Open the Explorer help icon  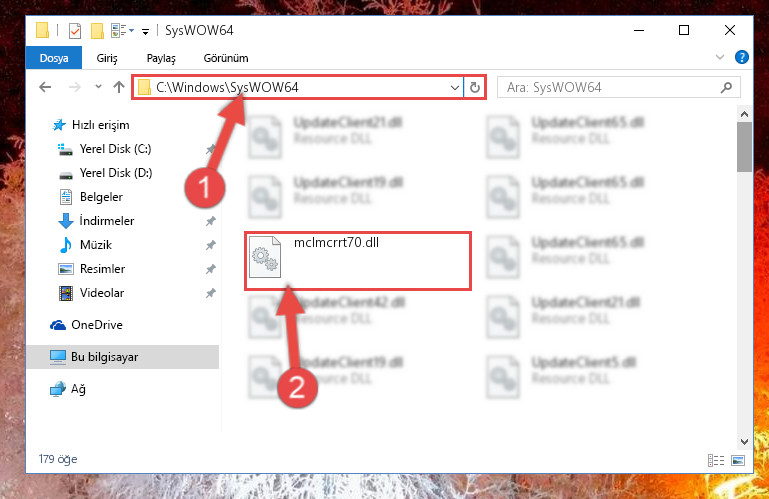(742, 57)
